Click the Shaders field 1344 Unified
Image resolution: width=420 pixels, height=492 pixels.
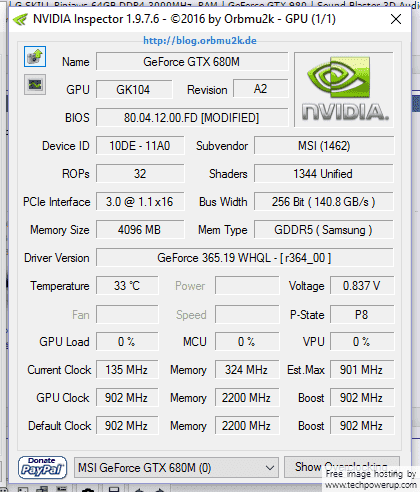tap(324, 173)
